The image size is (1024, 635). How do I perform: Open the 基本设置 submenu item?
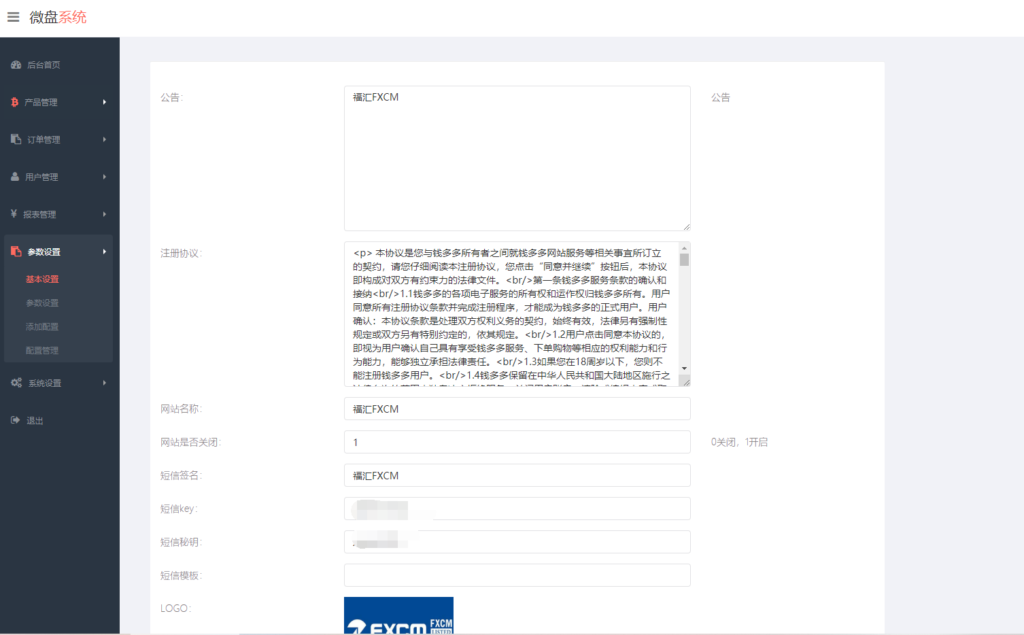click(42, 279)
